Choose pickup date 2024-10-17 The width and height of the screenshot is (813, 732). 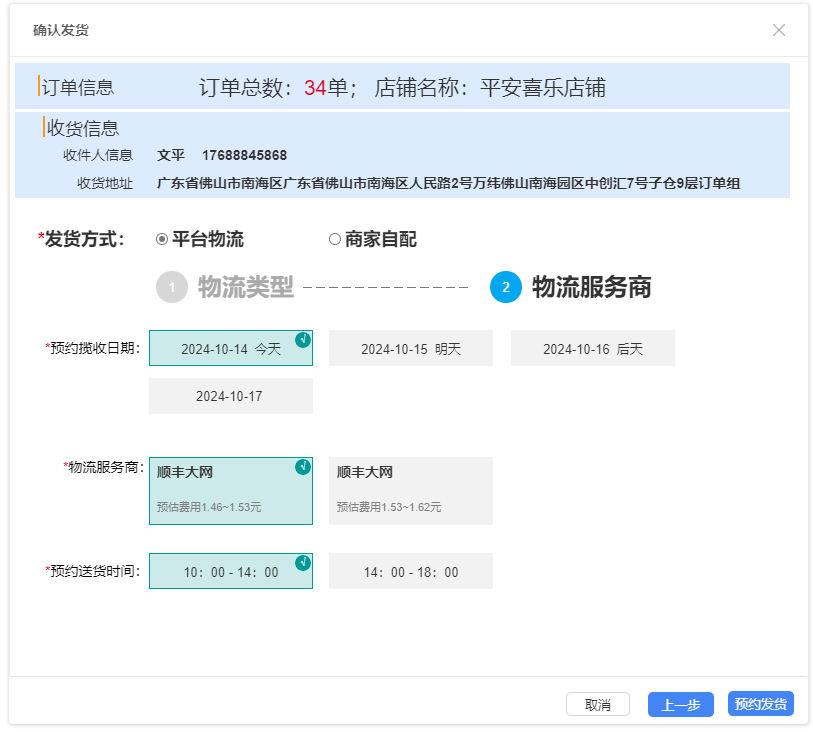231,396
